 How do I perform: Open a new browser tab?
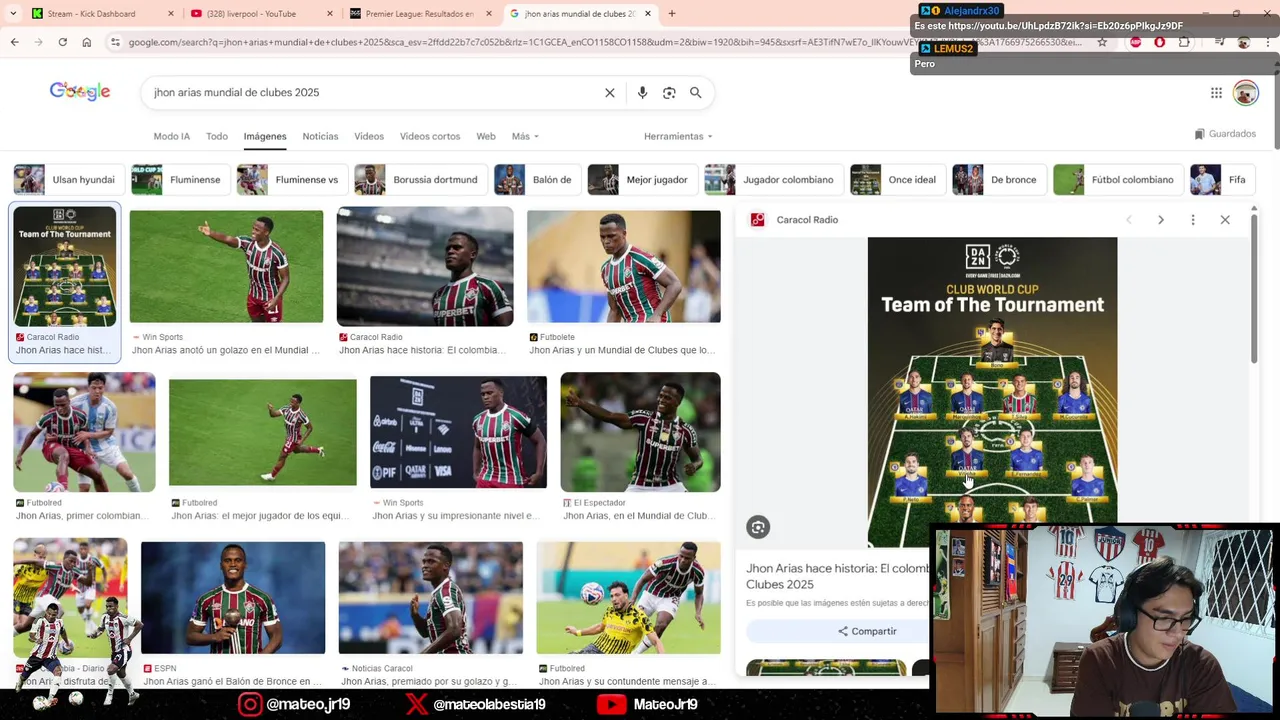point(672,14)
